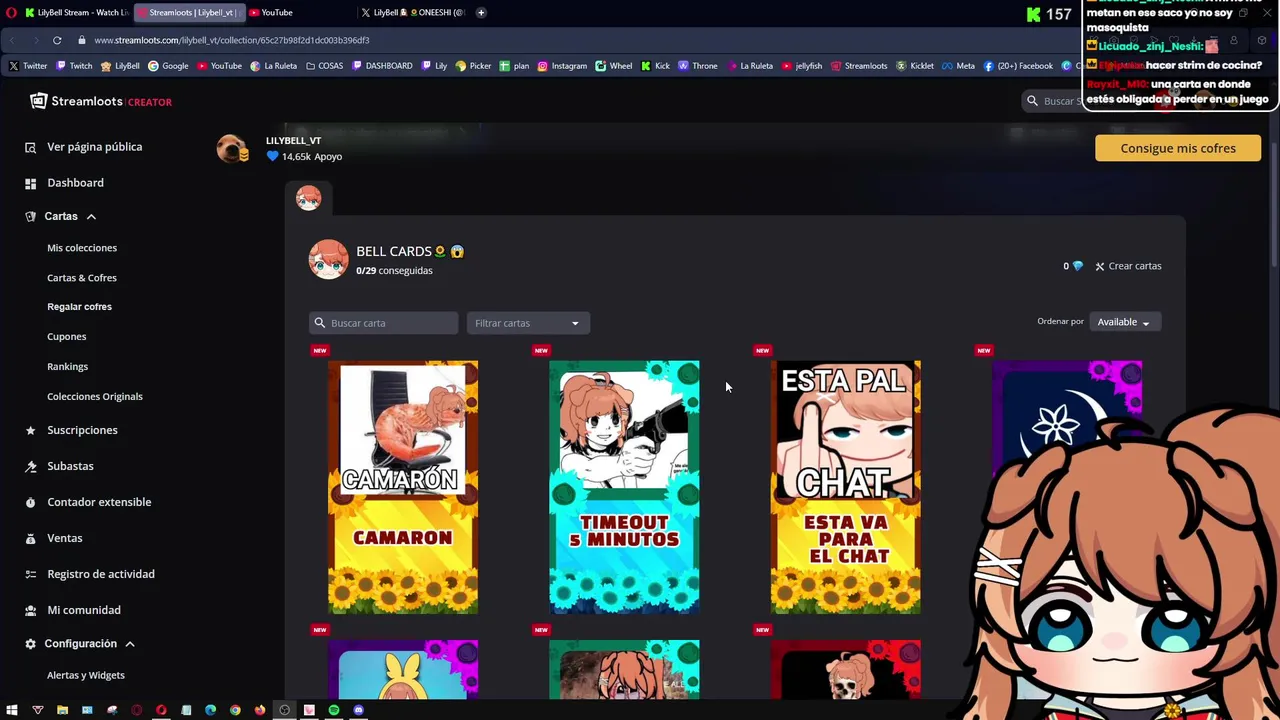
Task: Open Alertas y Widgets
Action: click(86, 676)
